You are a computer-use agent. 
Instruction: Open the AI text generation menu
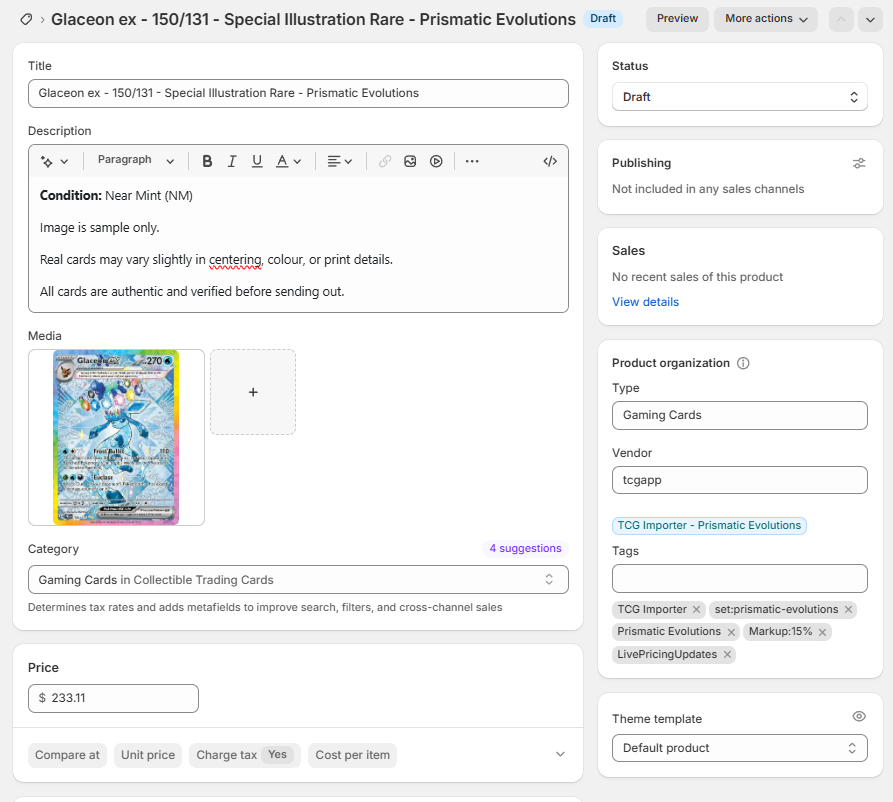click(x=54, y=161)
